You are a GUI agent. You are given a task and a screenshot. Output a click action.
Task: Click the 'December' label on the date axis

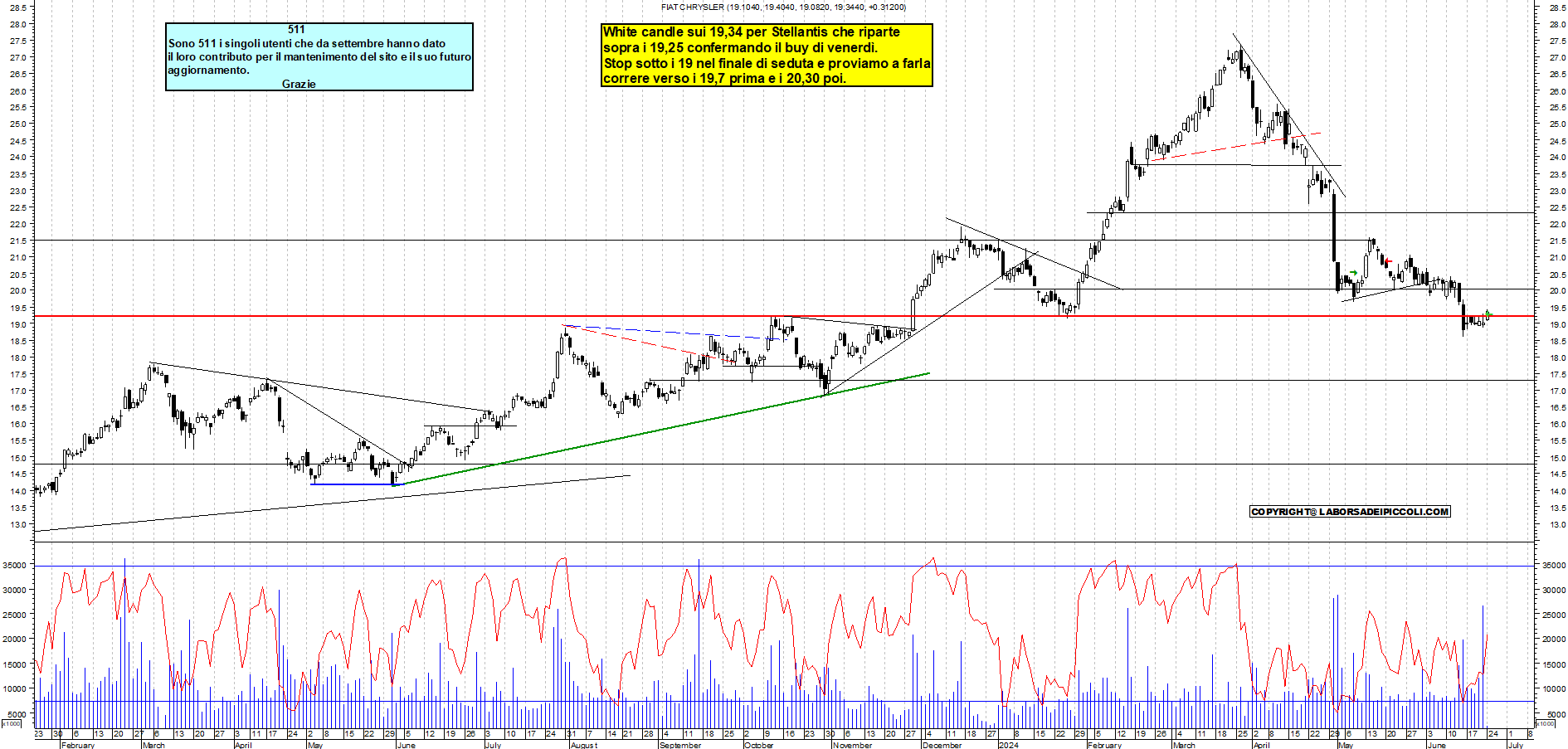coord(942,745)
